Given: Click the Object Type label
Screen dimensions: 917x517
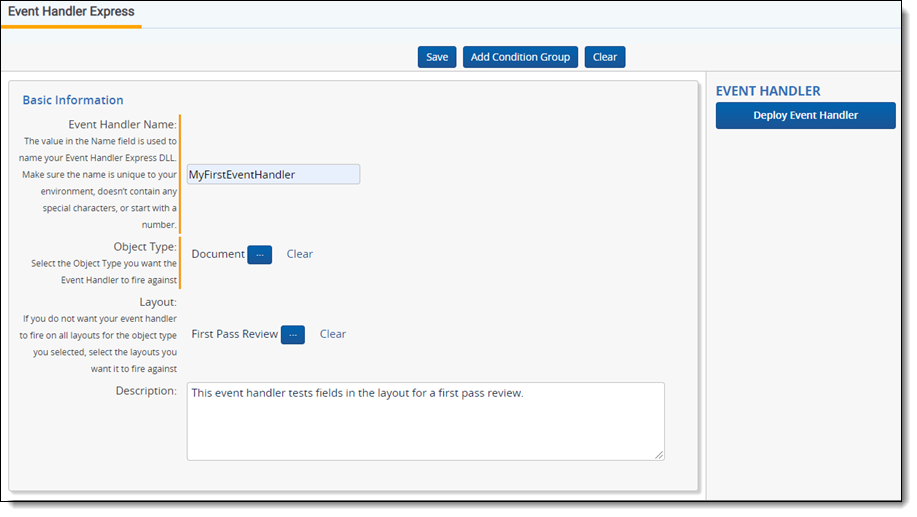Looking at the screenshot, I should (x=144, y=246).
